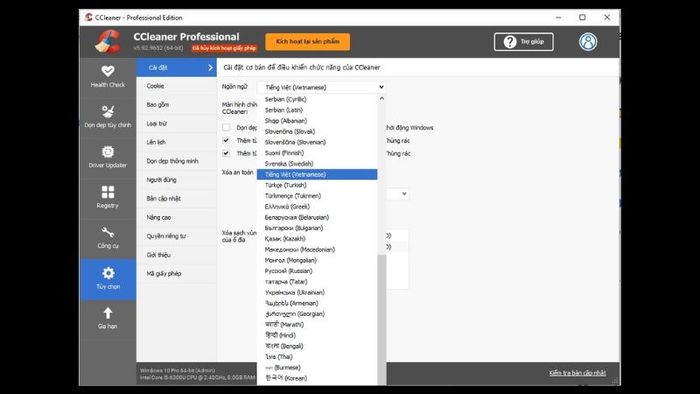Open the Quyền riêng tư page
700x394 pixels.
point(176,236)
